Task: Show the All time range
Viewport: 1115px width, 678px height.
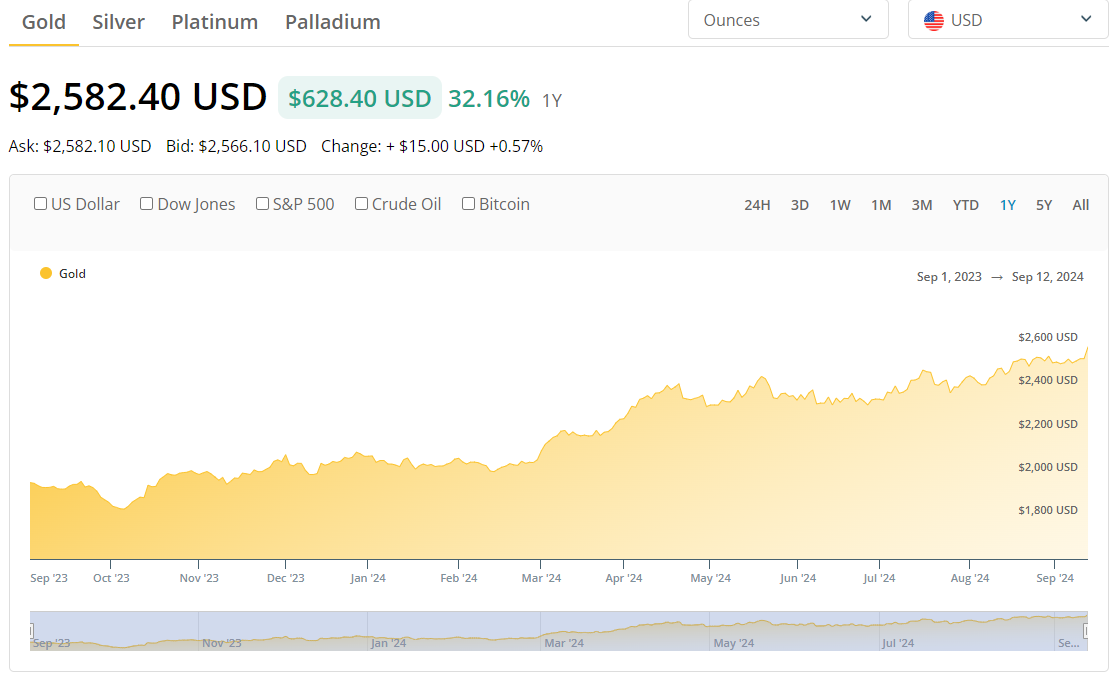Action: (1080, 205)
